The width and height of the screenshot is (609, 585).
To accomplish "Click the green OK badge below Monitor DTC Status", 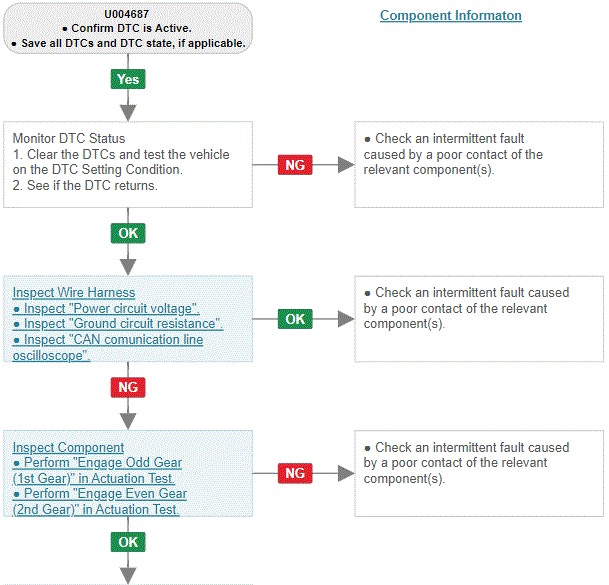I will coord(128,233).
